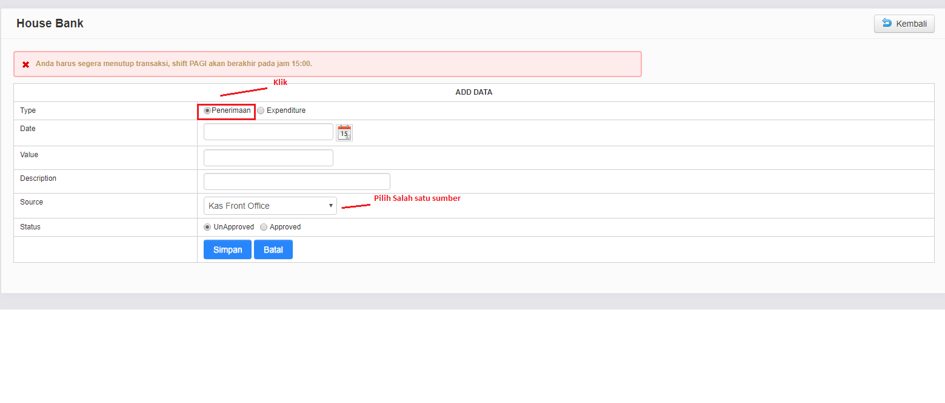Set status to UnApproved

pyautogui.click(x=208, y=227)
